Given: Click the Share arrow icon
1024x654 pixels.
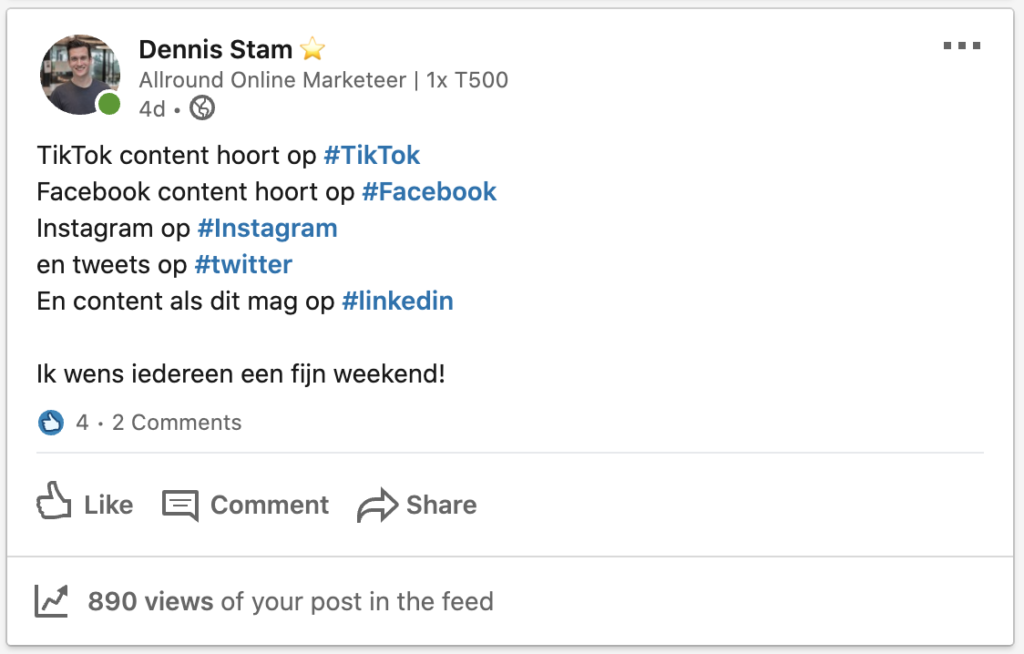Looking at the screenshot, I should pos(377,506).
